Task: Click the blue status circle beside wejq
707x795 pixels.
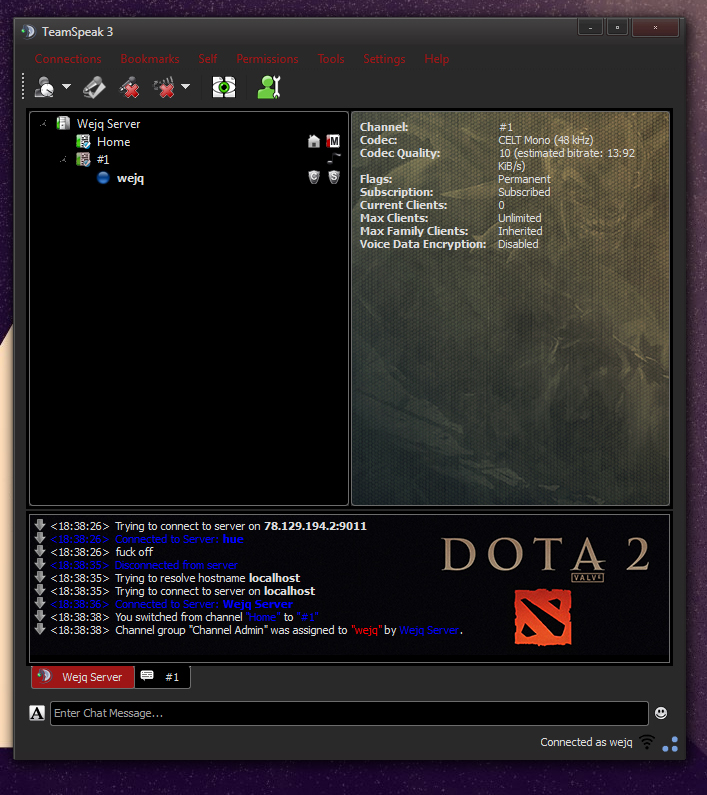Action: 103,178
